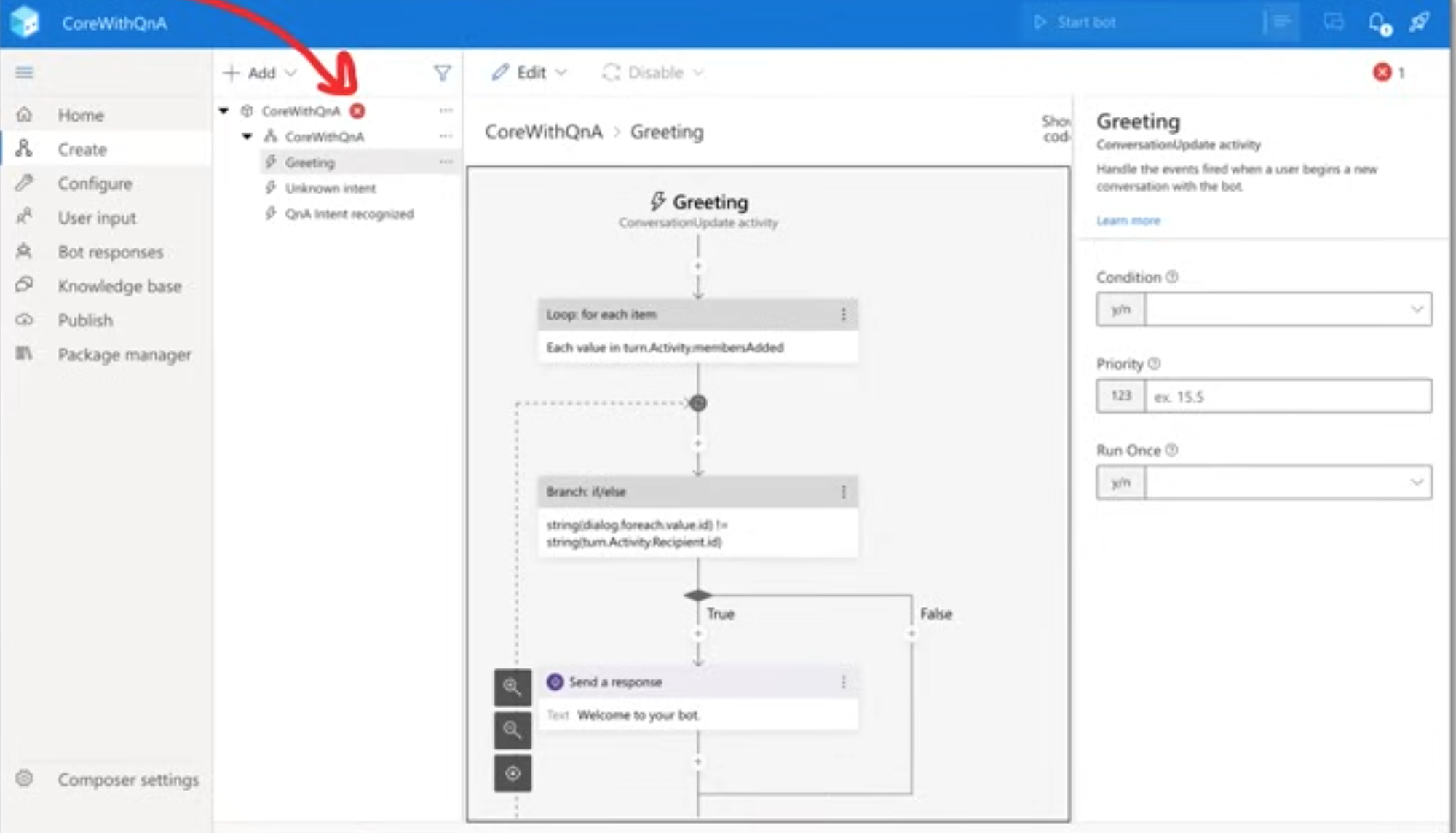The height and width of the screenshot is (833, 1456).
Task: Click the Publish cloud icon
Action: point(24,320)
